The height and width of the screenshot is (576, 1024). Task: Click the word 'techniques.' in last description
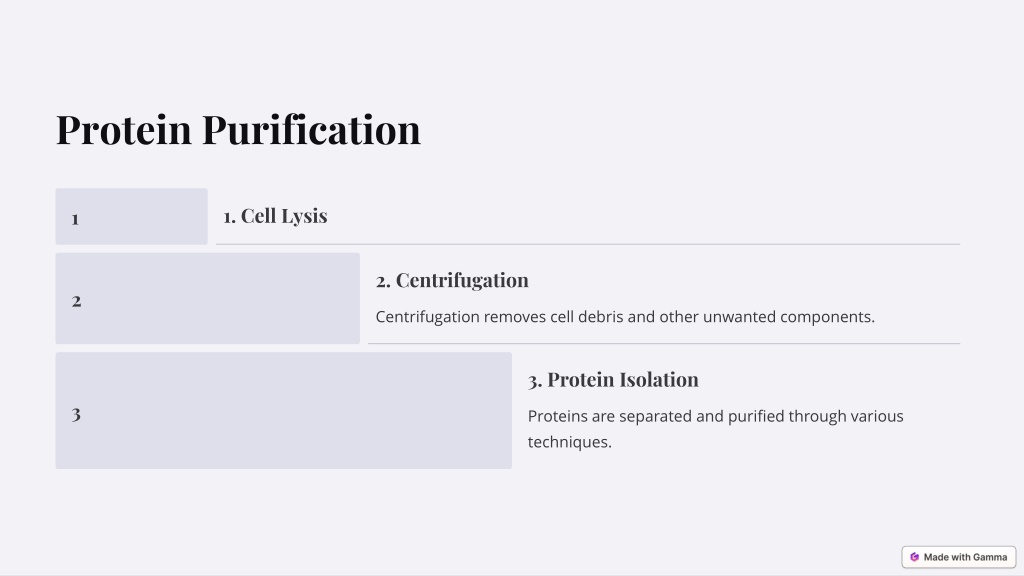click(569, 442)
